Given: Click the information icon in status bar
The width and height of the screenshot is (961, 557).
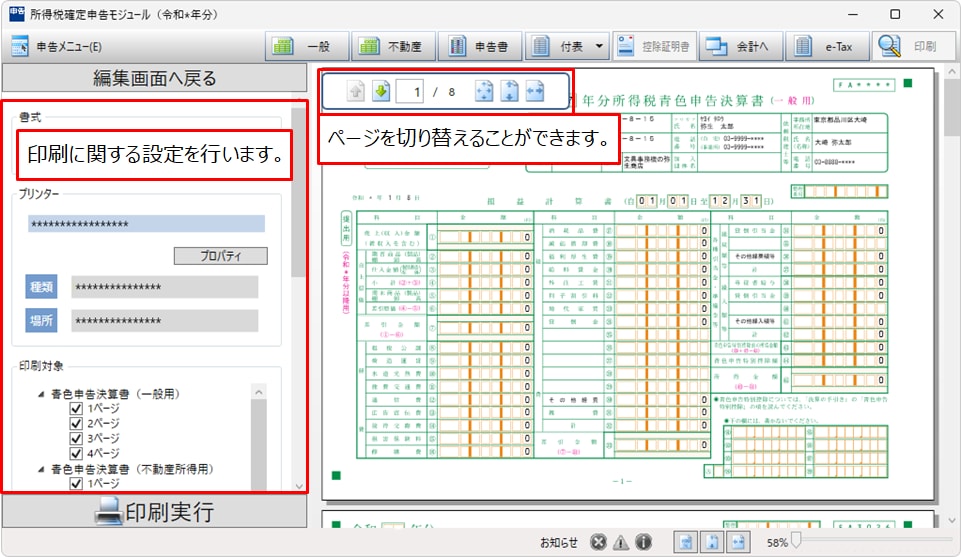Looking at the screenshot, I should tap(644, 542).
